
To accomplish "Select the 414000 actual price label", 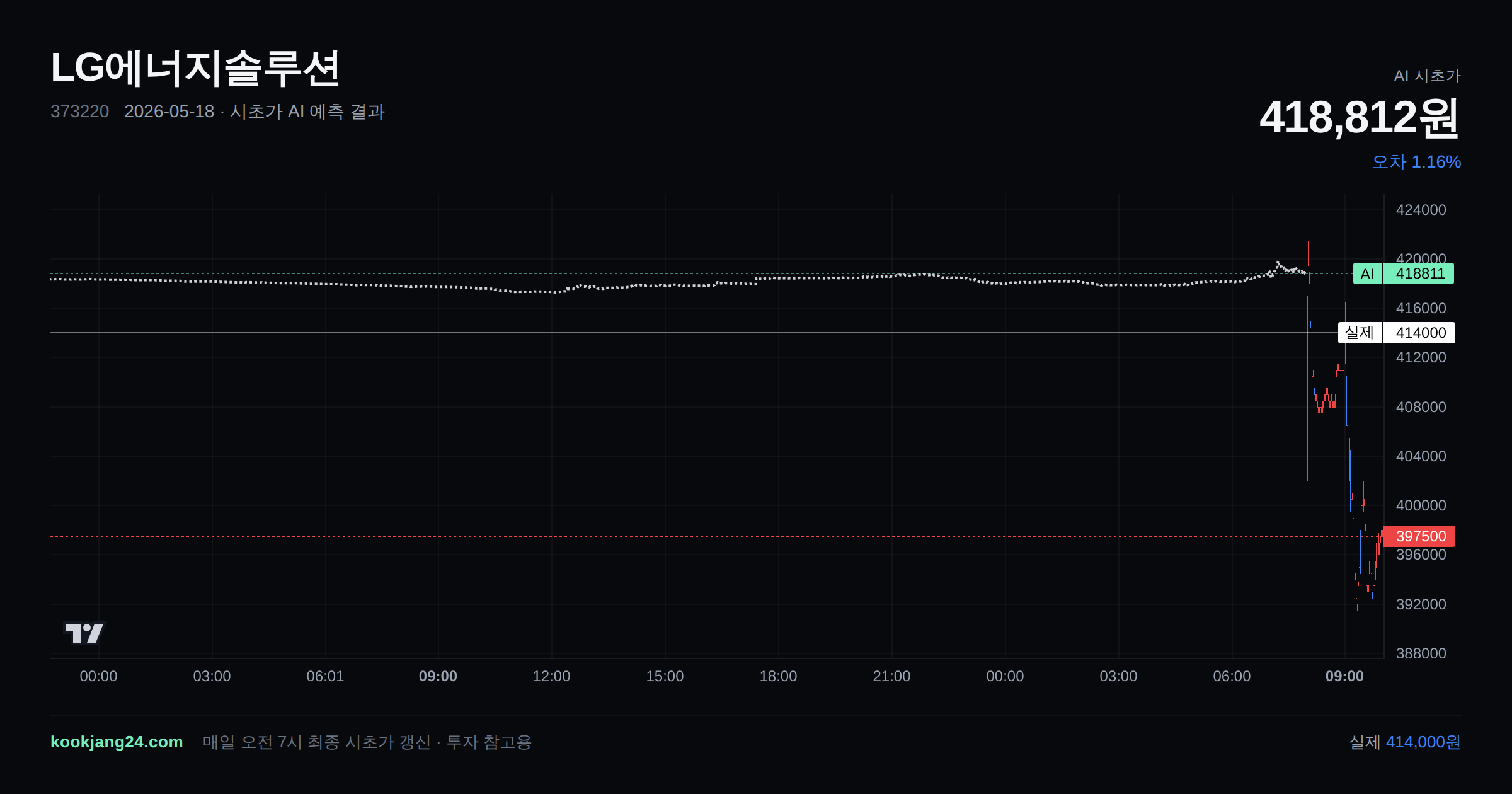I will click(1419, 333).
